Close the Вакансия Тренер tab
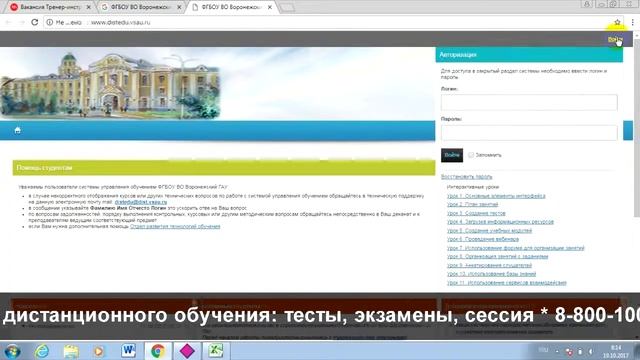This screenshot has width=640, height=360. point(89,7)
